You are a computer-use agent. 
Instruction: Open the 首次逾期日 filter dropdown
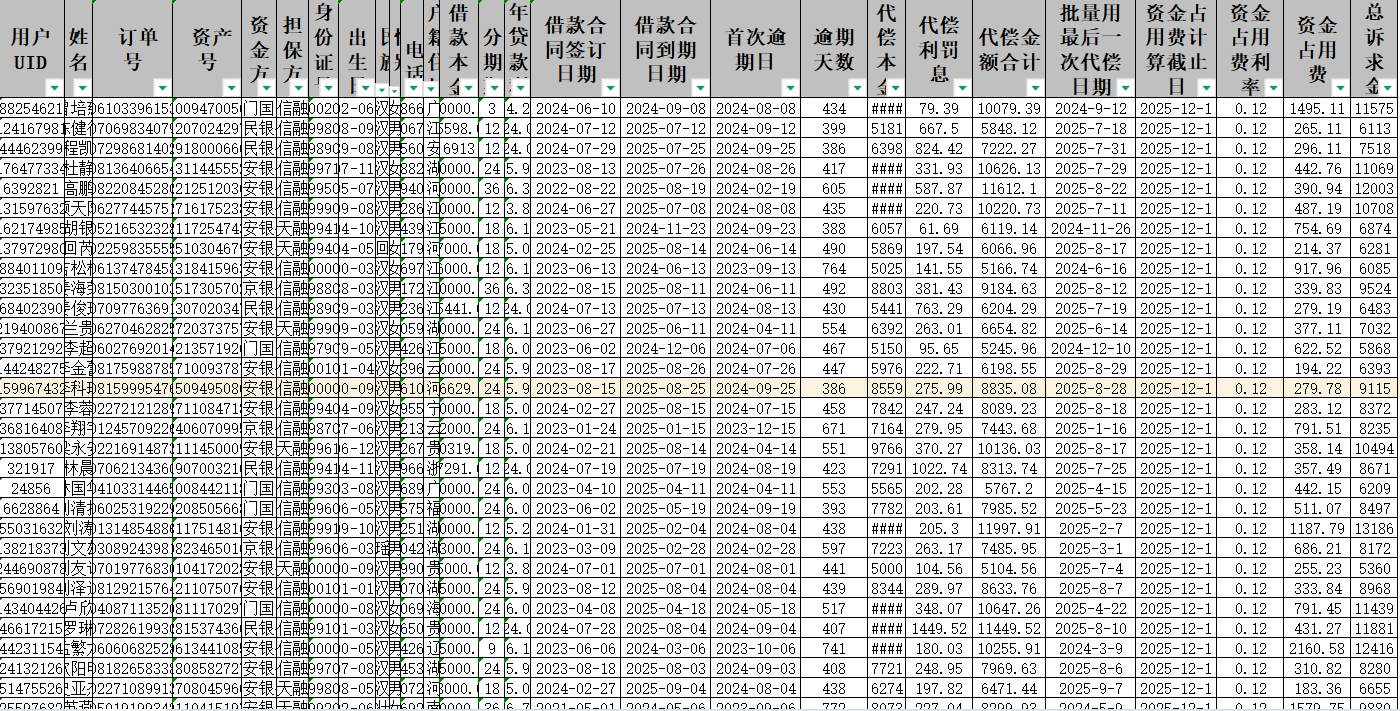click(x=790, y=87)
